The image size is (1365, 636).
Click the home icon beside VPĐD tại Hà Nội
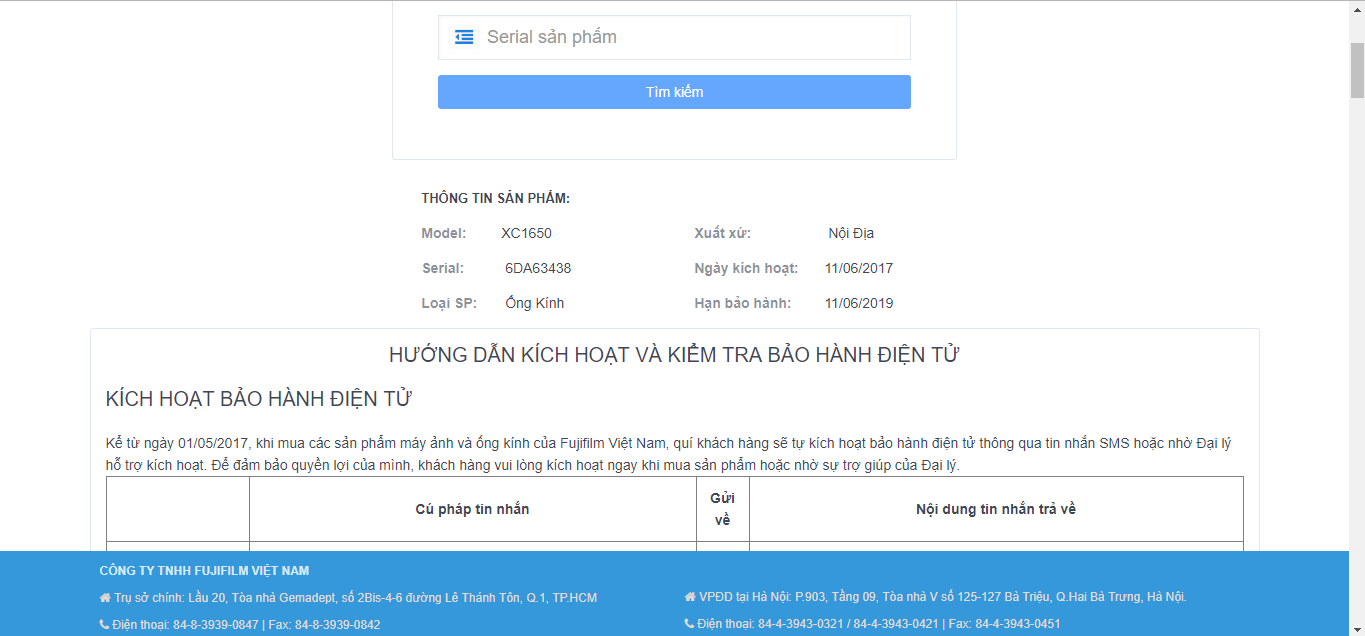[689, 597]
